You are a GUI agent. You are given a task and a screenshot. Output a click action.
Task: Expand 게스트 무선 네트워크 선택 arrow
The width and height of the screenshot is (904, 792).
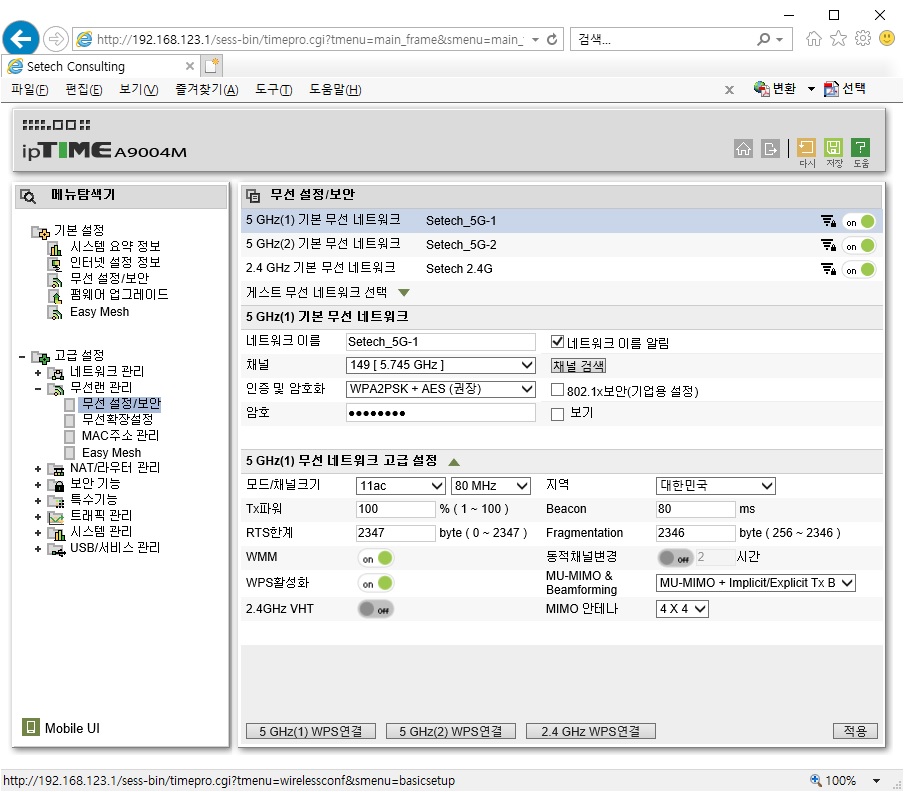click(404, 293)
